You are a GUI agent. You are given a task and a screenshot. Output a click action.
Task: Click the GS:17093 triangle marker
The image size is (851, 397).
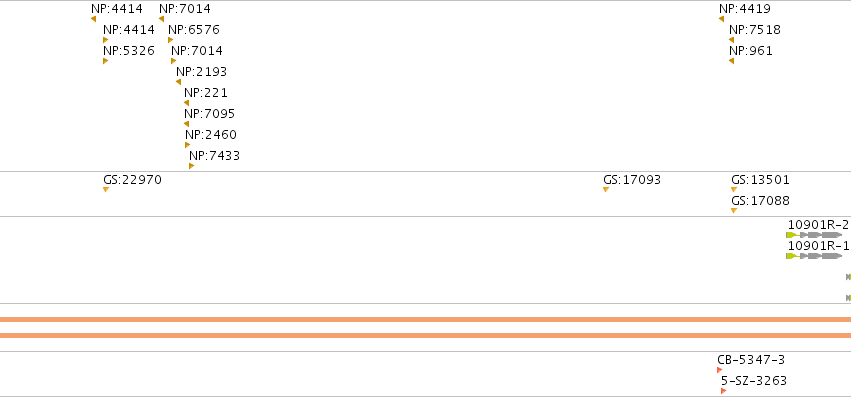(606, 190)
